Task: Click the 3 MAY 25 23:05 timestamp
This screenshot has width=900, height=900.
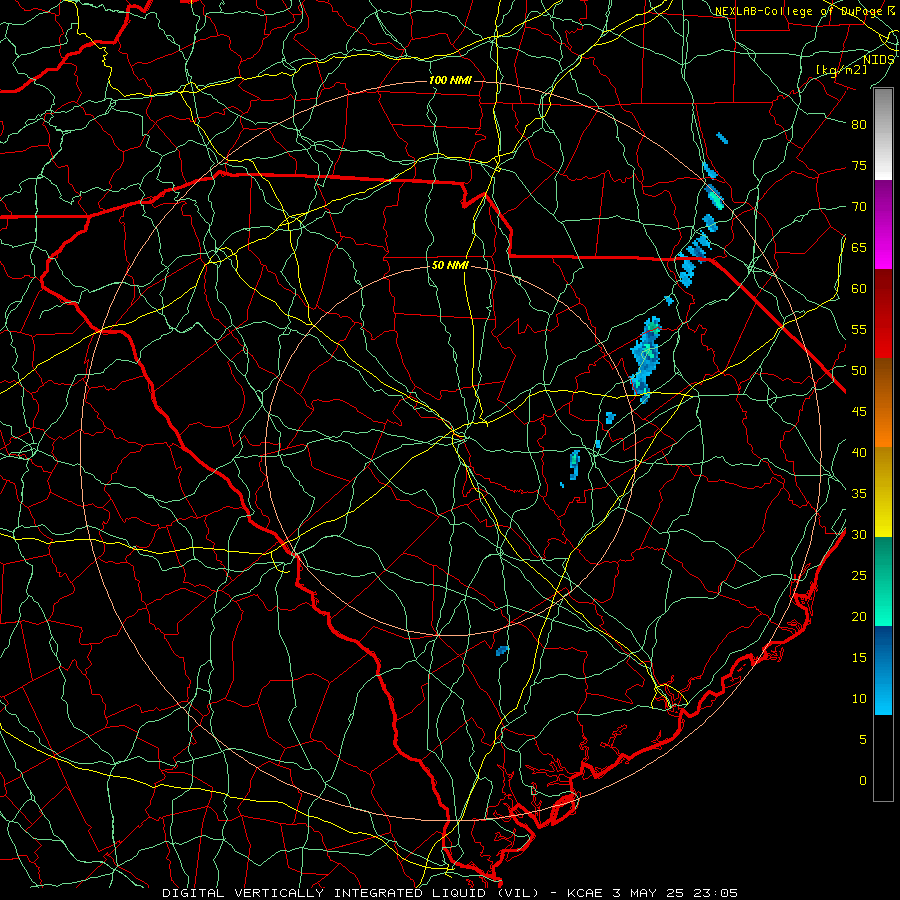Action: click(x=676, y=893)
